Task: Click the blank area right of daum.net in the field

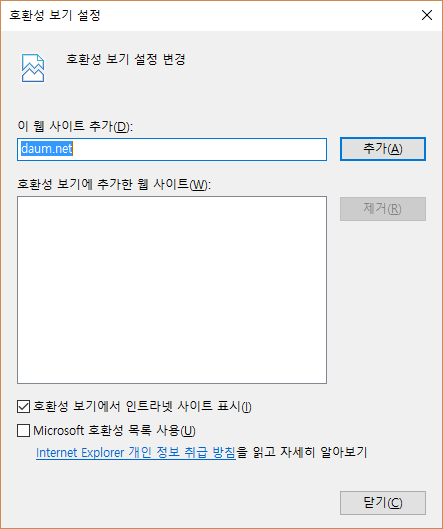Action: 199,149
